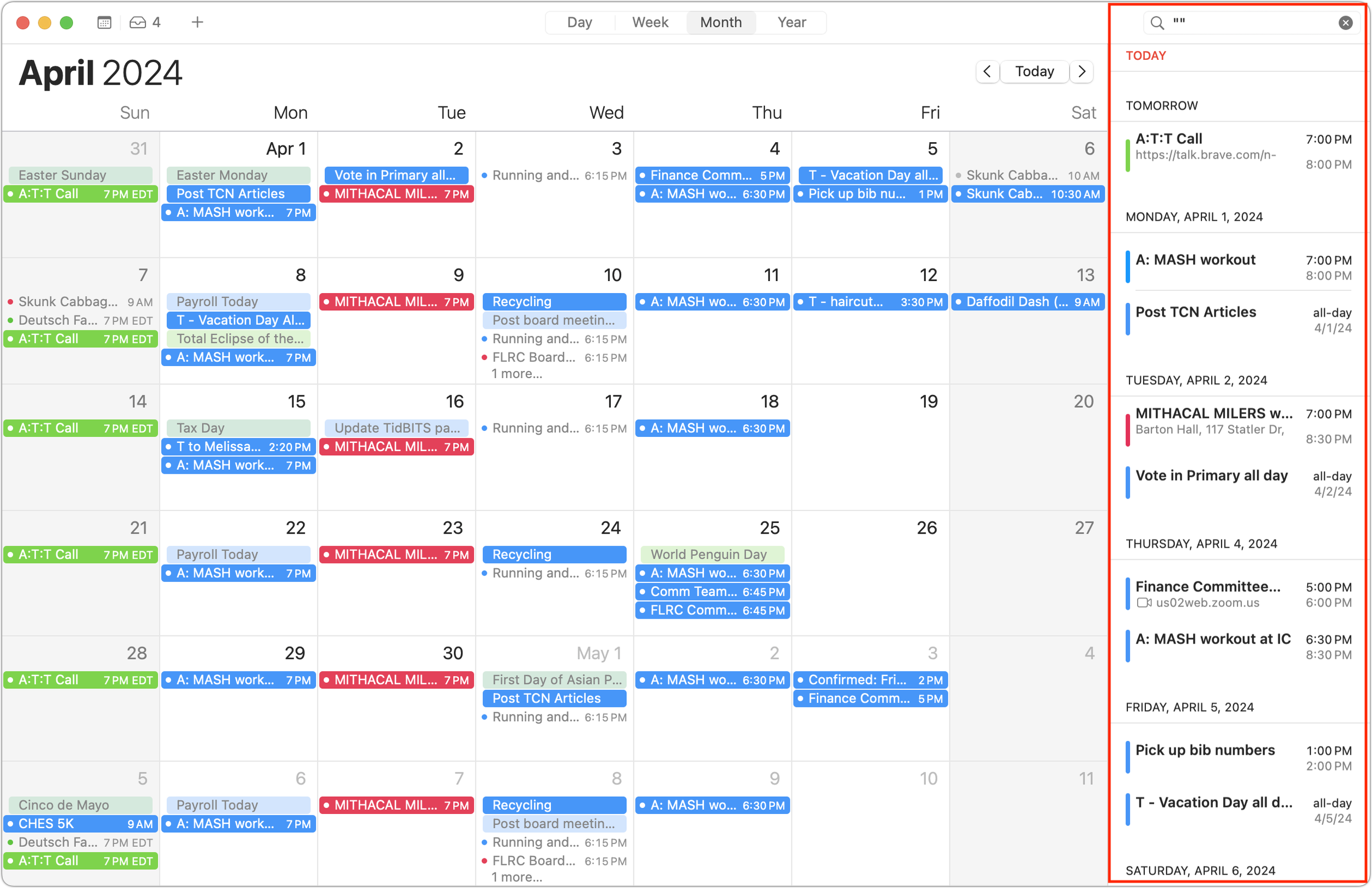Clear the search field with X icon
This screenshot has height=888, width=1372.
1345,23
